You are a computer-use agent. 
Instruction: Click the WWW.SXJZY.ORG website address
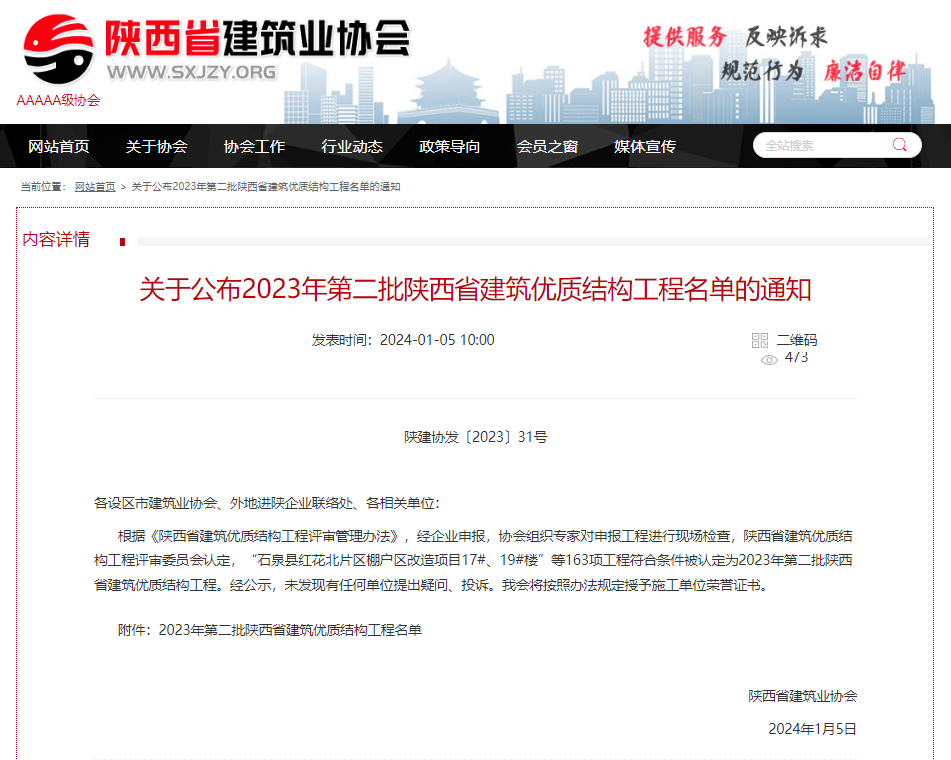191,72
